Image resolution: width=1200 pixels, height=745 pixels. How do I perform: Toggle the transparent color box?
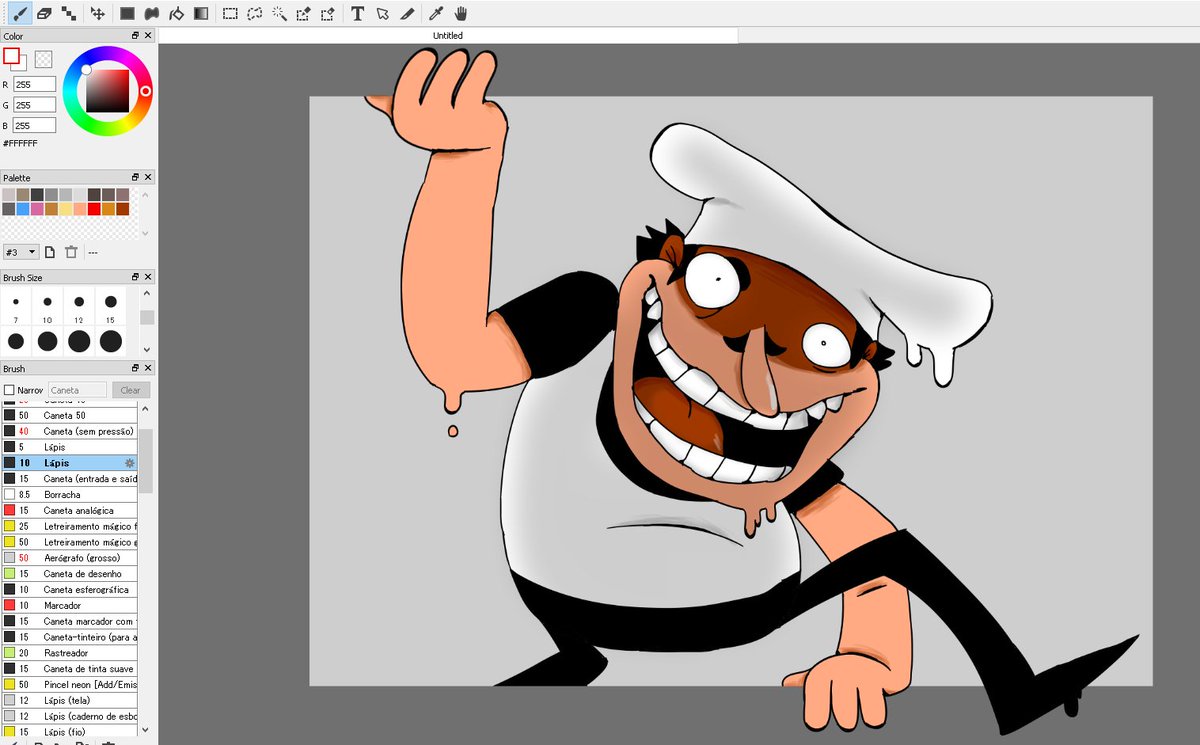pyautogui.click(x=44, y=59)
